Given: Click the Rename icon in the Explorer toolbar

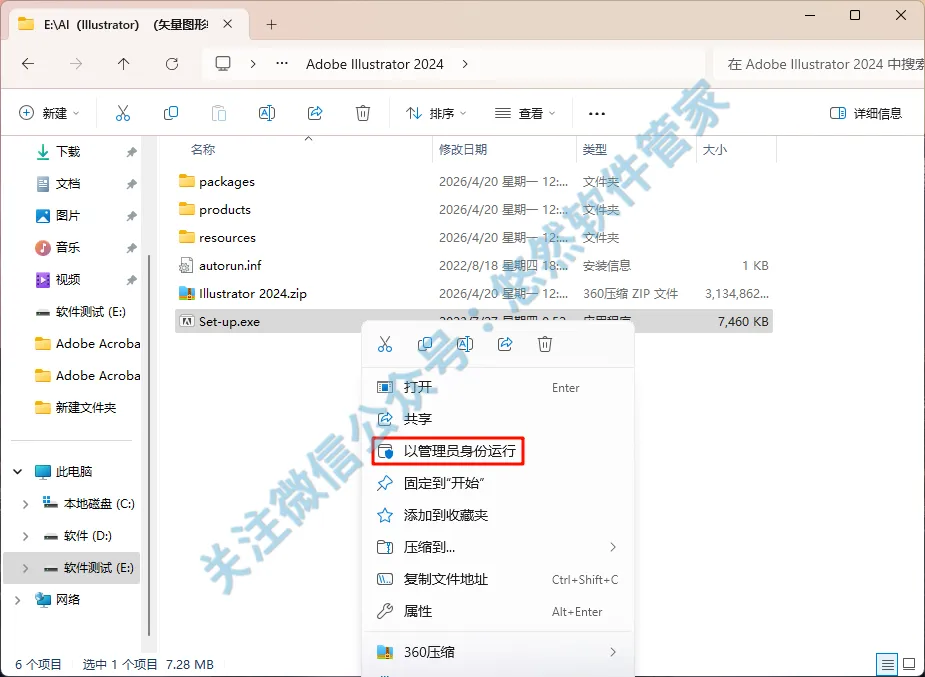Looking at the screenshot, I should (267, 113).
